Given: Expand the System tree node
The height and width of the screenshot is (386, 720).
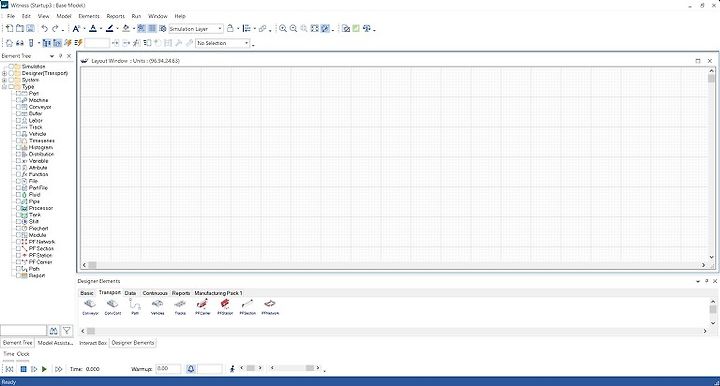Looking at the screenshot, I should pos(5,80).
